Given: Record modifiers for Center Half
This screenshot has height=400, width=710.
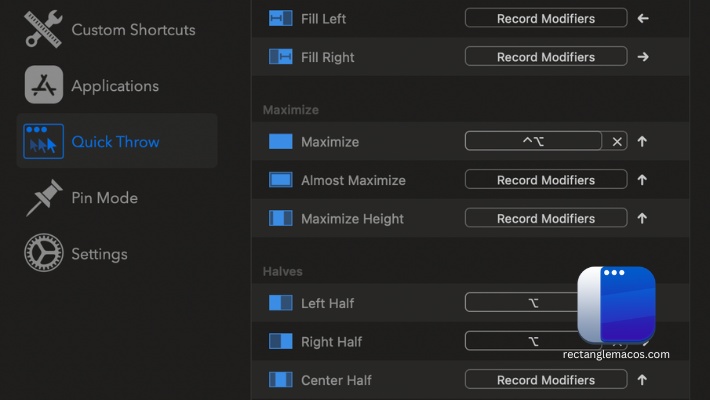Looking at the screenshot, I should pos(546,380).
